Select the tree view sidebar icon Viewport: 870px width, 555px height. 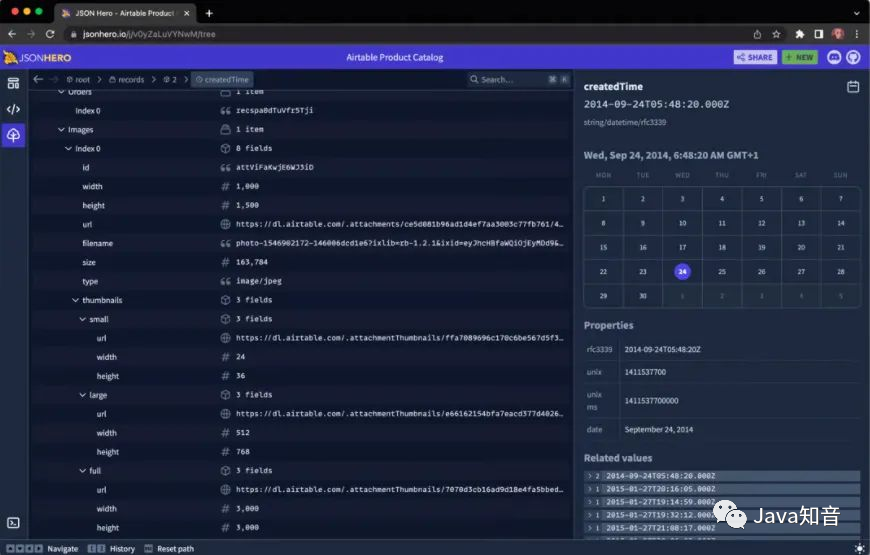click(x=13, y=135)
